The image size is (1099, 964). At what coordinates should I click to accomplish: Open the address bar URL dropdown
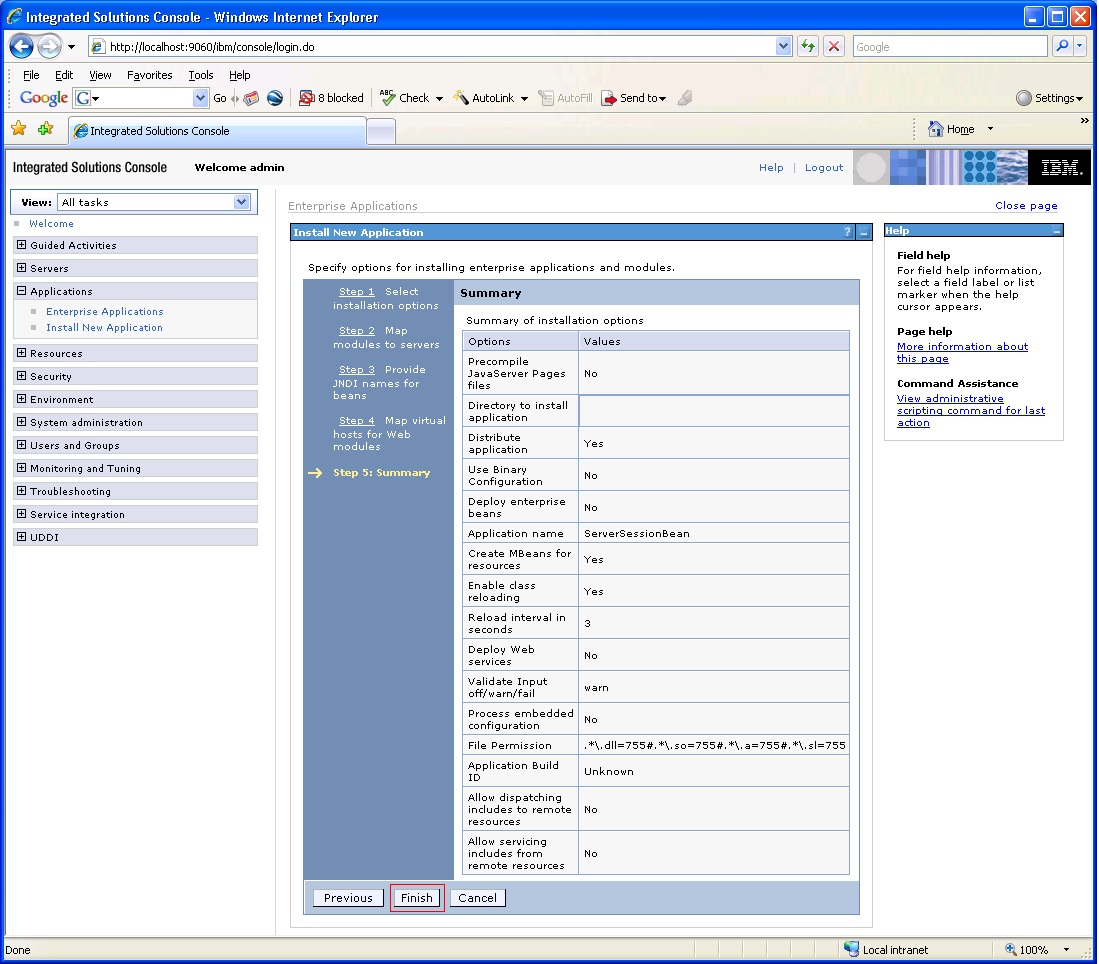[x=784, y=46]
